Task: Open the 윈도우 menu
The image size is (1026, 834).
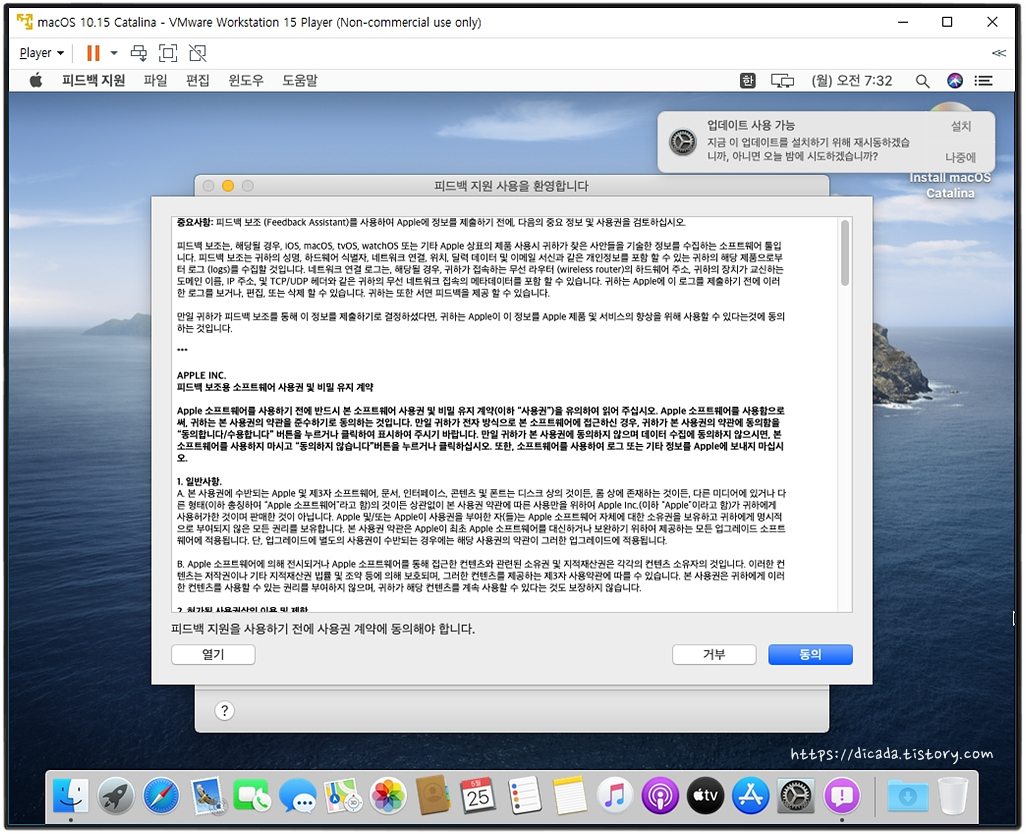Action: point(245,80)
